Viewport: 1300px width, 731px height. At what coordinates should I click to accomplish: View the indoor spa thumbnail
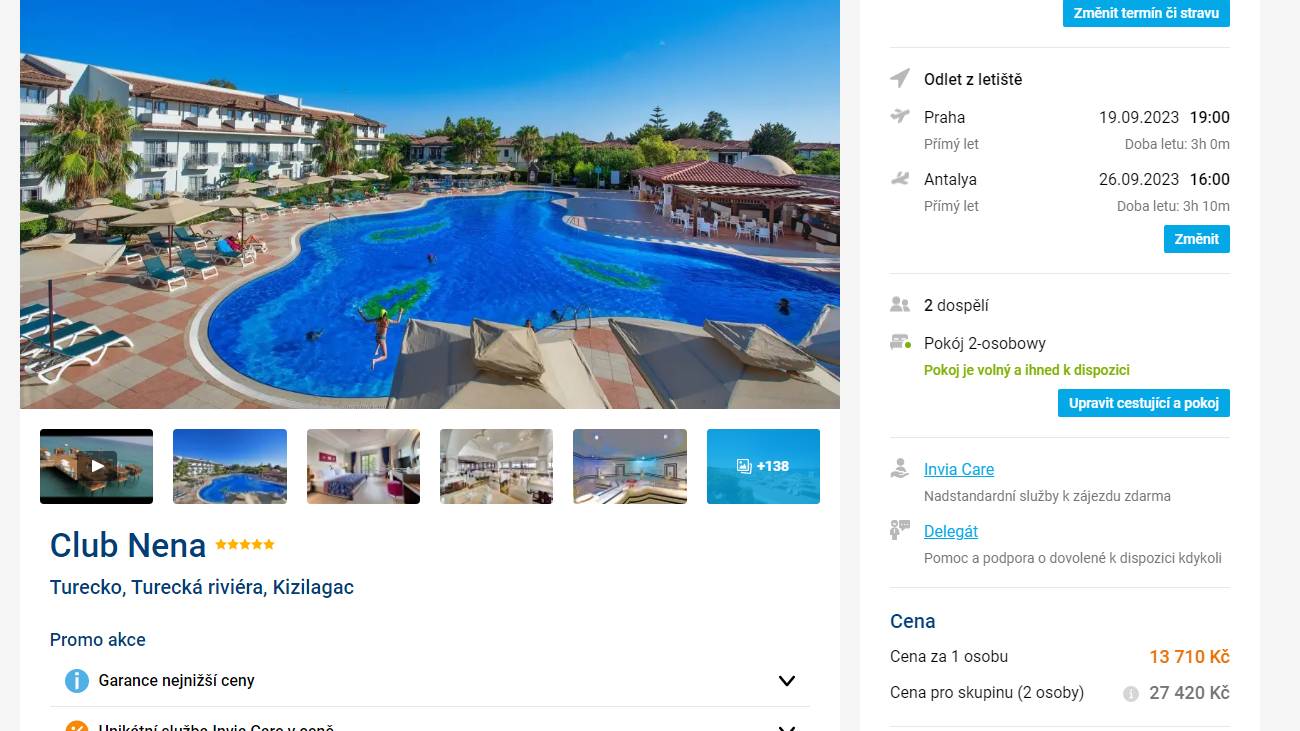coord(630,466)
